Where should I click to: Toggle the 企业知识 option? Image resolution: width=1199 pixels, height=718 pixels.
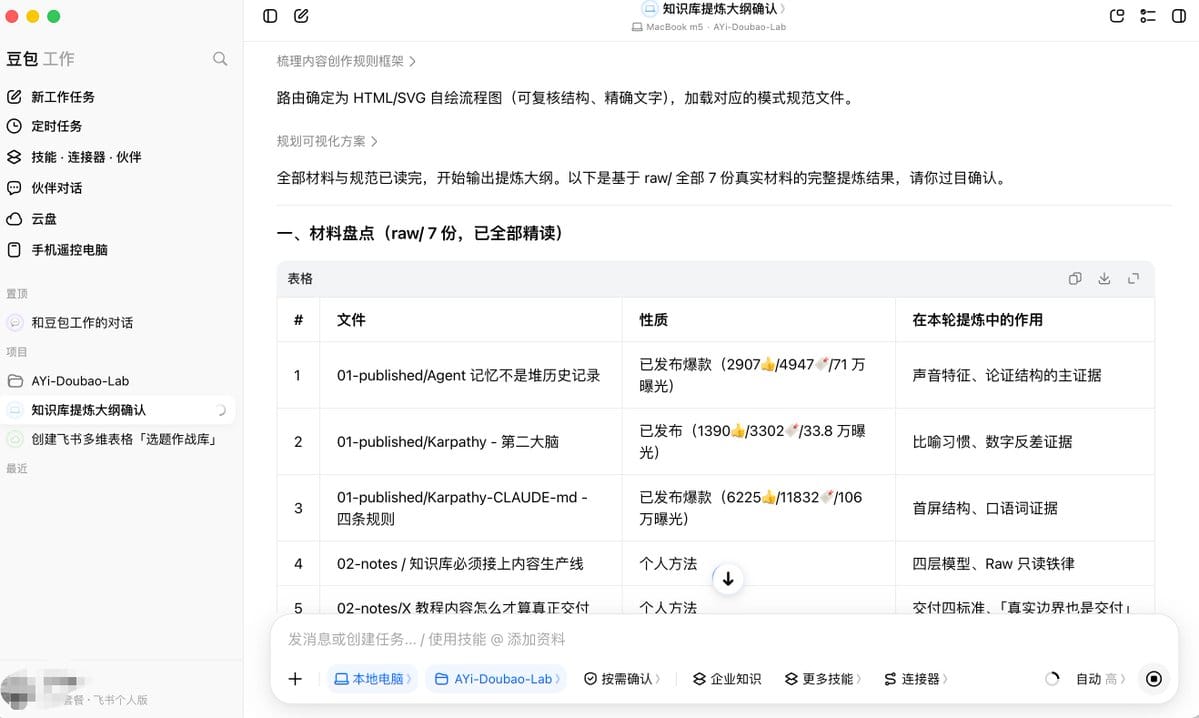726,679
